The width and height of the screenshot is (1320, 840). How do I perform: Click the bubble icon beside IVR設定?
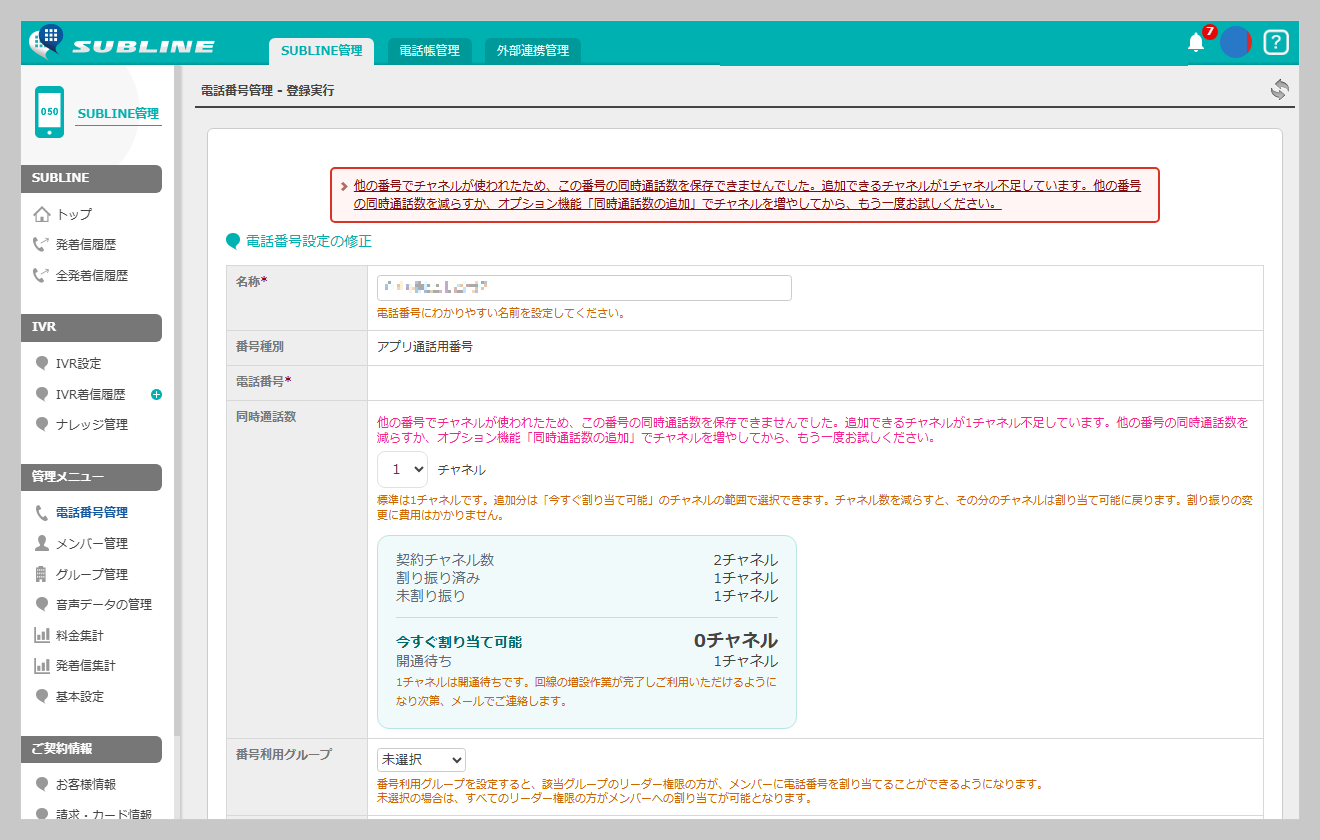pyautogui.click(x=41, y=363)
